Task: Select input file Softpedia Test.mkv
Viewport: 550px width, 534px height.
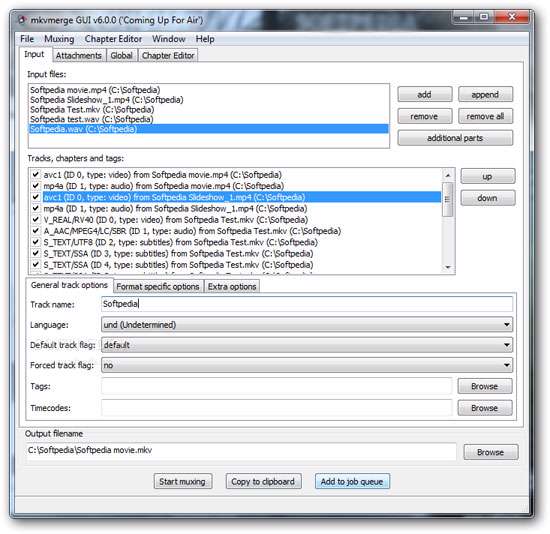Action: (209, 109)
